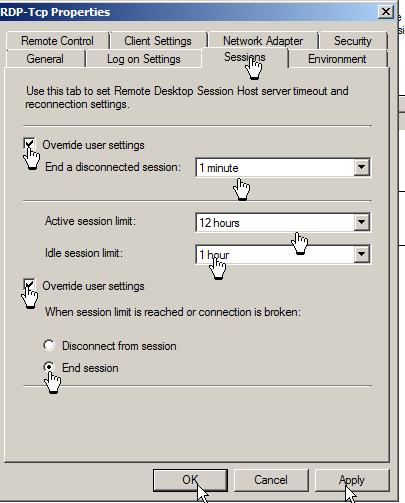Open the Log on Settings tab

point(144,59)
